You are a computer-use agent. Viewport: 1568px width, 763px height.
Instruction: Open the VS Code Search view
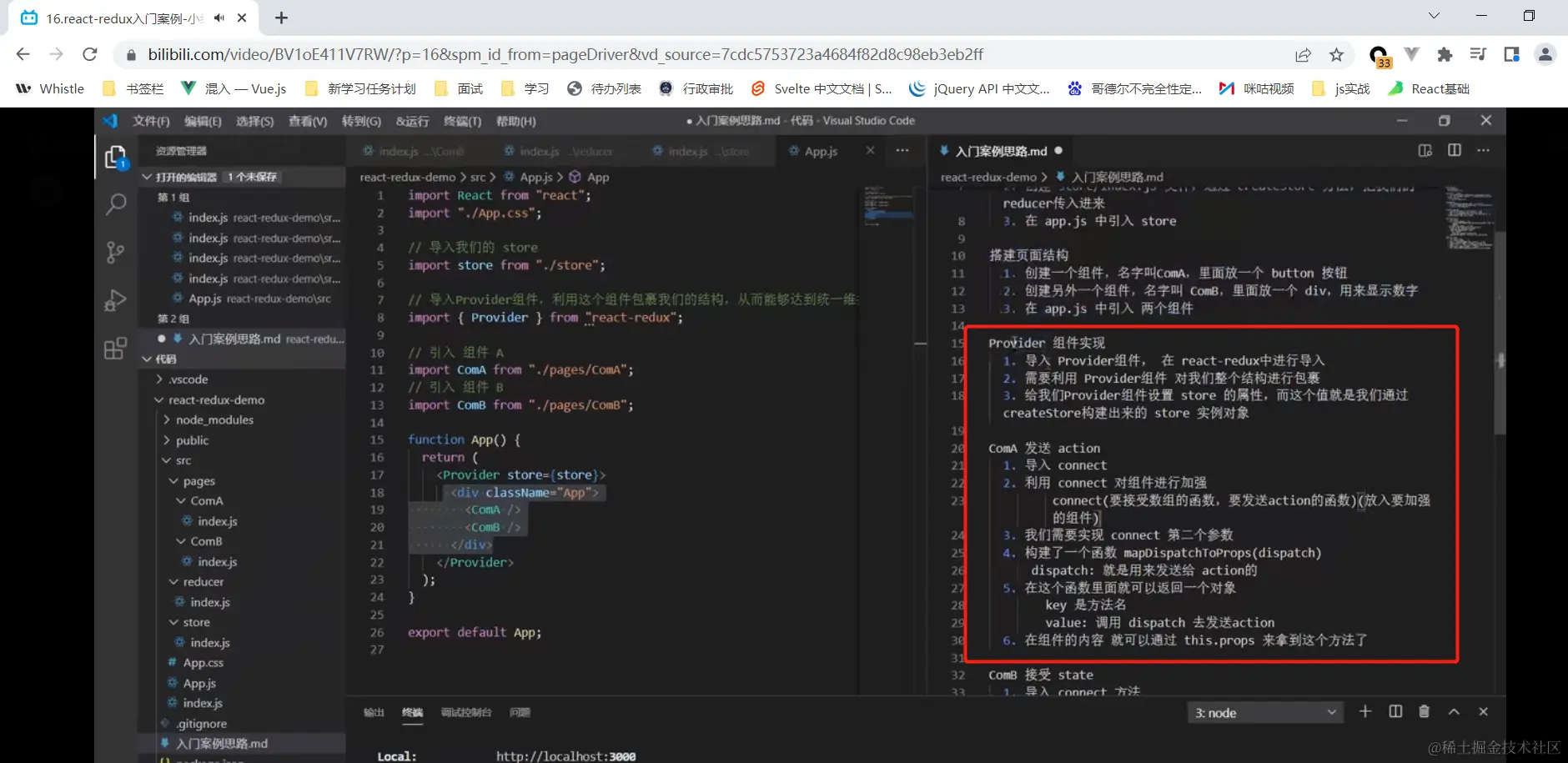[116, 204]
